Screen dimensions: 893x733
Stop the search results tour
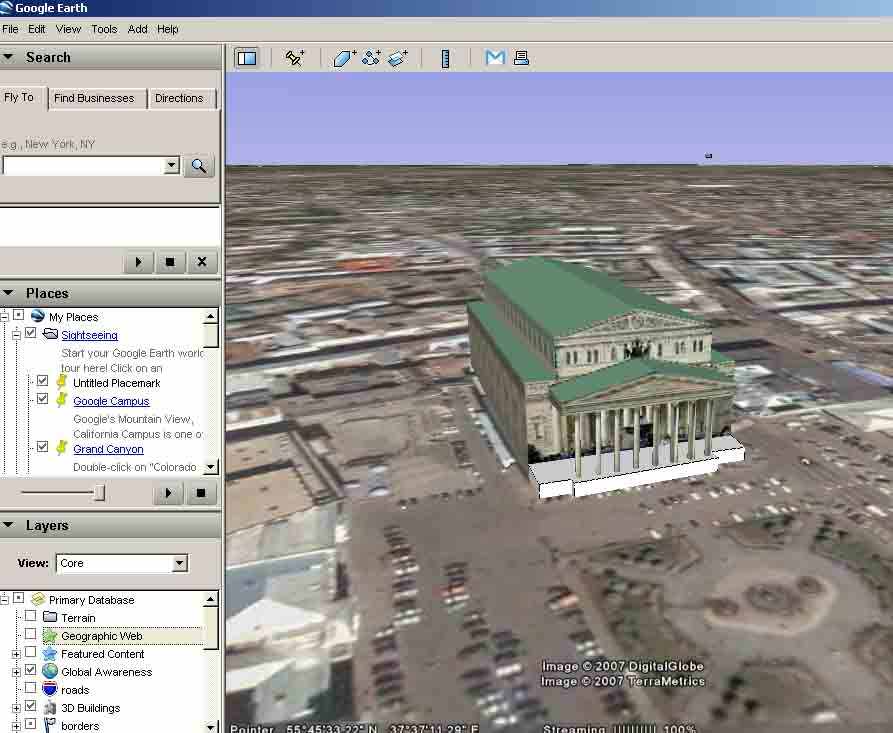(170, 262)
